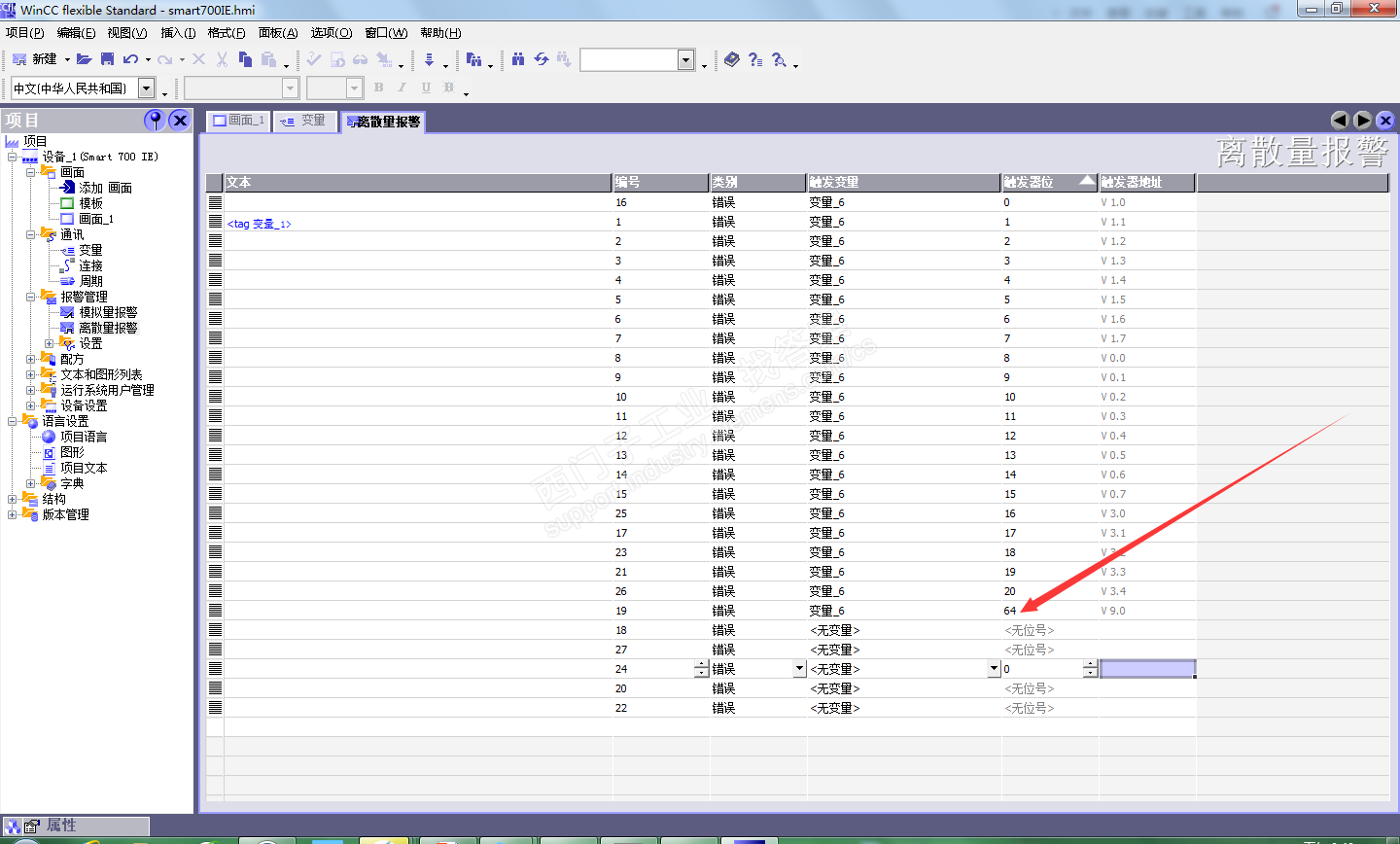This screenshot has width=1400, height=844.
Task: Click the replace/refresh arrows icon
Action: pos(542,59)
